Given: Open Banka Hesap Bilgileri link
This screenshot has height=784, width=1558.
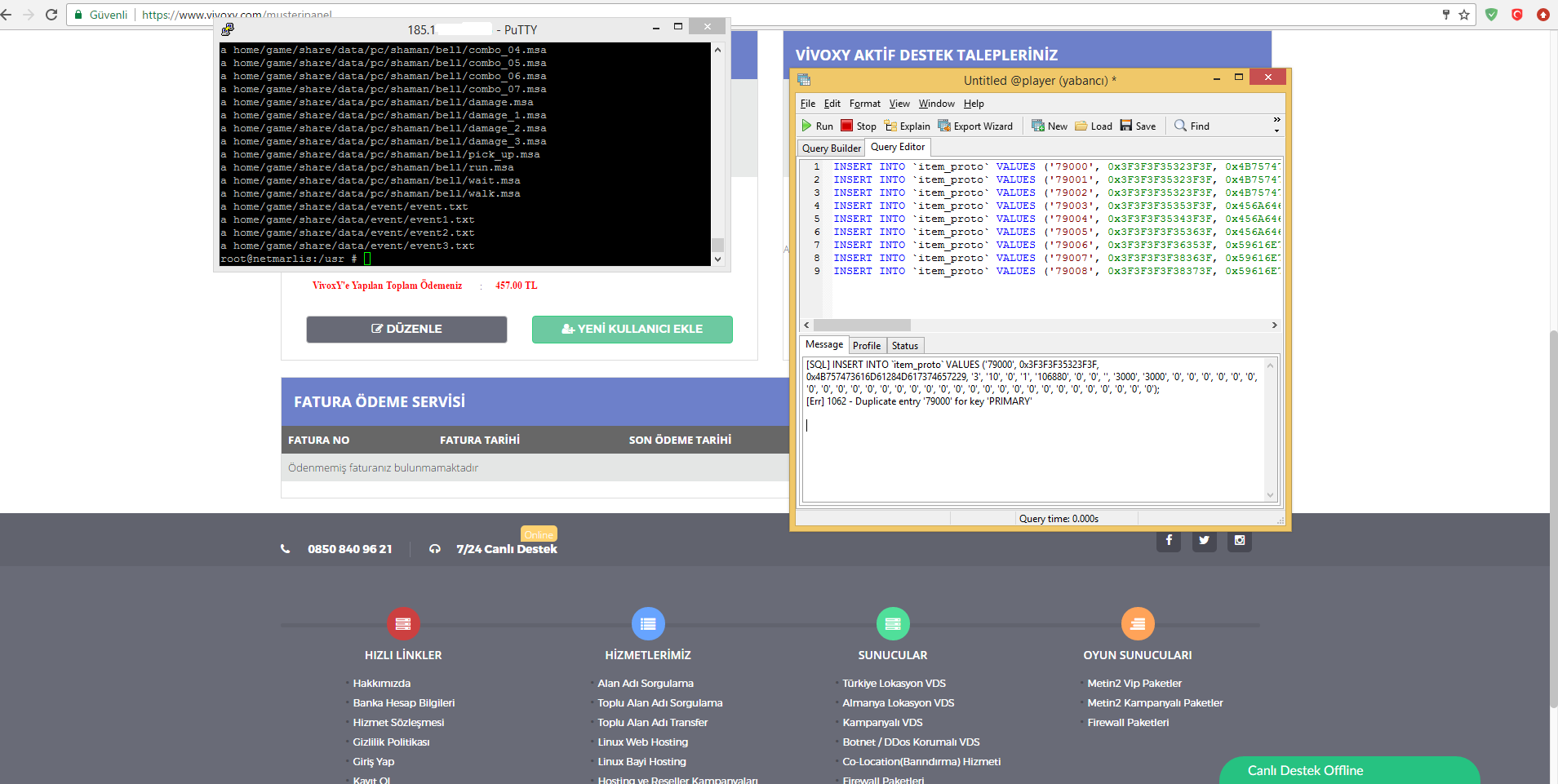Looking at the screenshot, I should 403,703.
